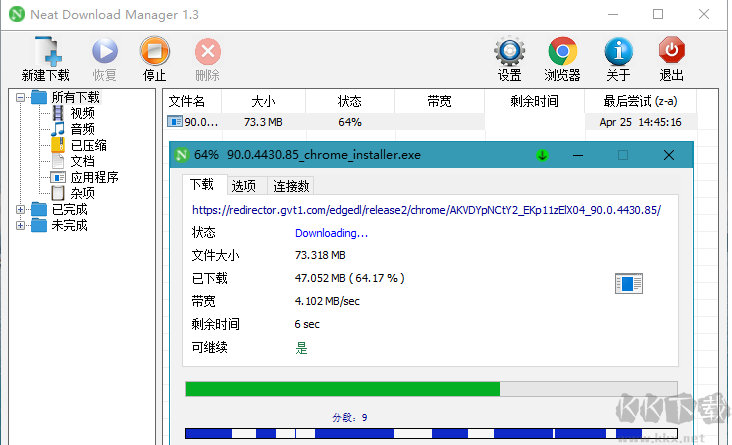Click the N logo in download dialog title
Screen dimensions: 732x445
(x=182, y=155)
